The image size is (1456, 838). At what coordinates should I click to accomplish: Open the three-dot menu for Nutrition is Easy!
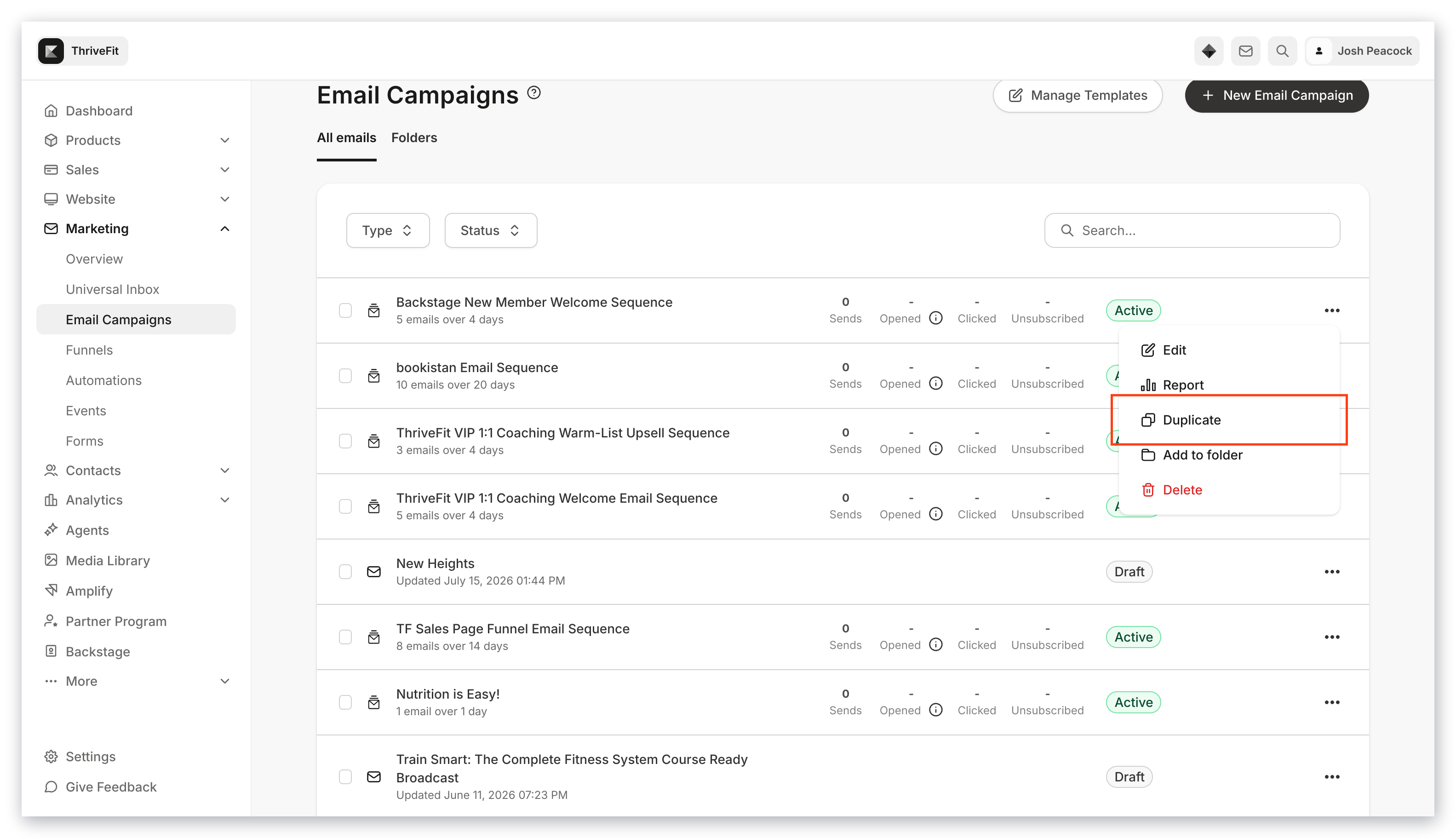pos(1331,702)
